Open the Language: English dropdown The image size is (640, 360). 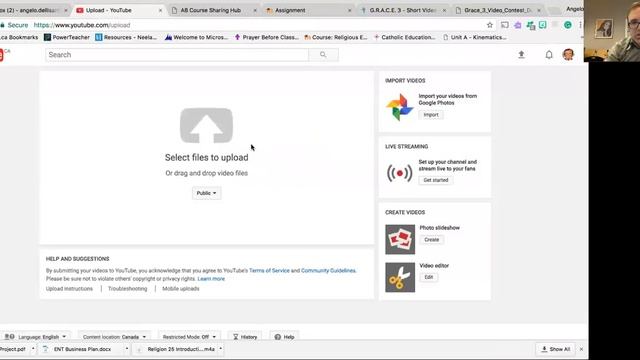click(36, 337)
